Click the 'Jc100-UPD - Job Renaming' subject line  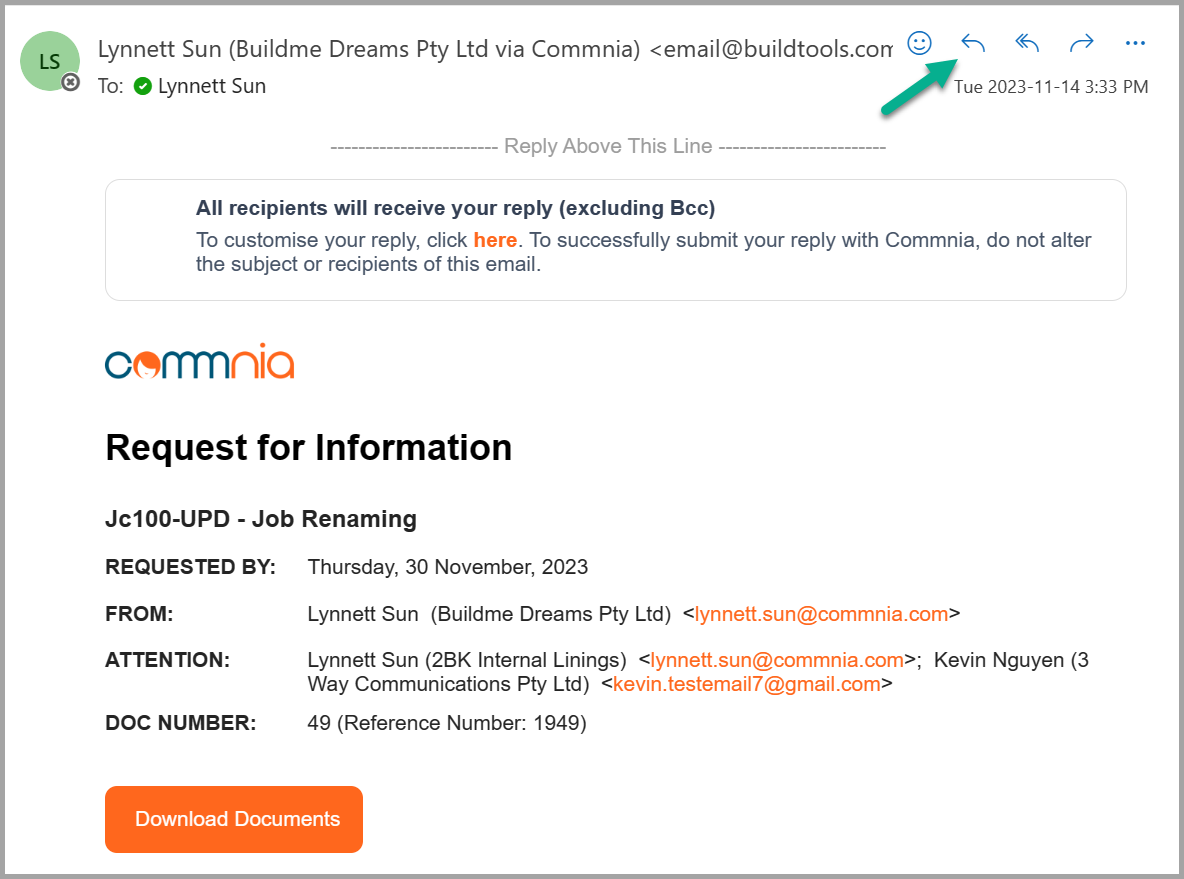pyautogui.click(x=261, y=519)
